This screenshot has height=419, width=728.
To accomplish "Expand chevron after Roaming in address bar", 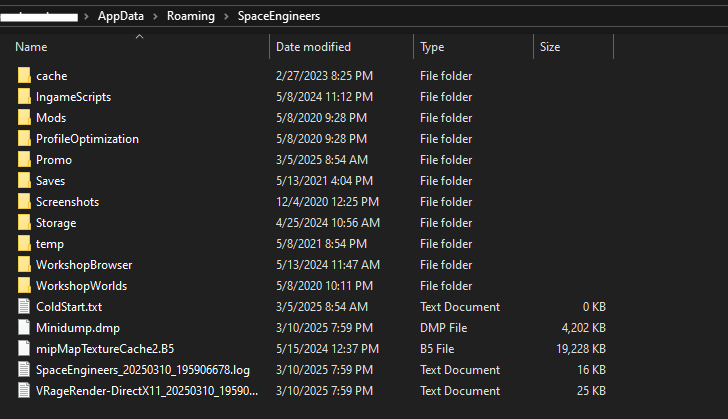I will [225, 17].
